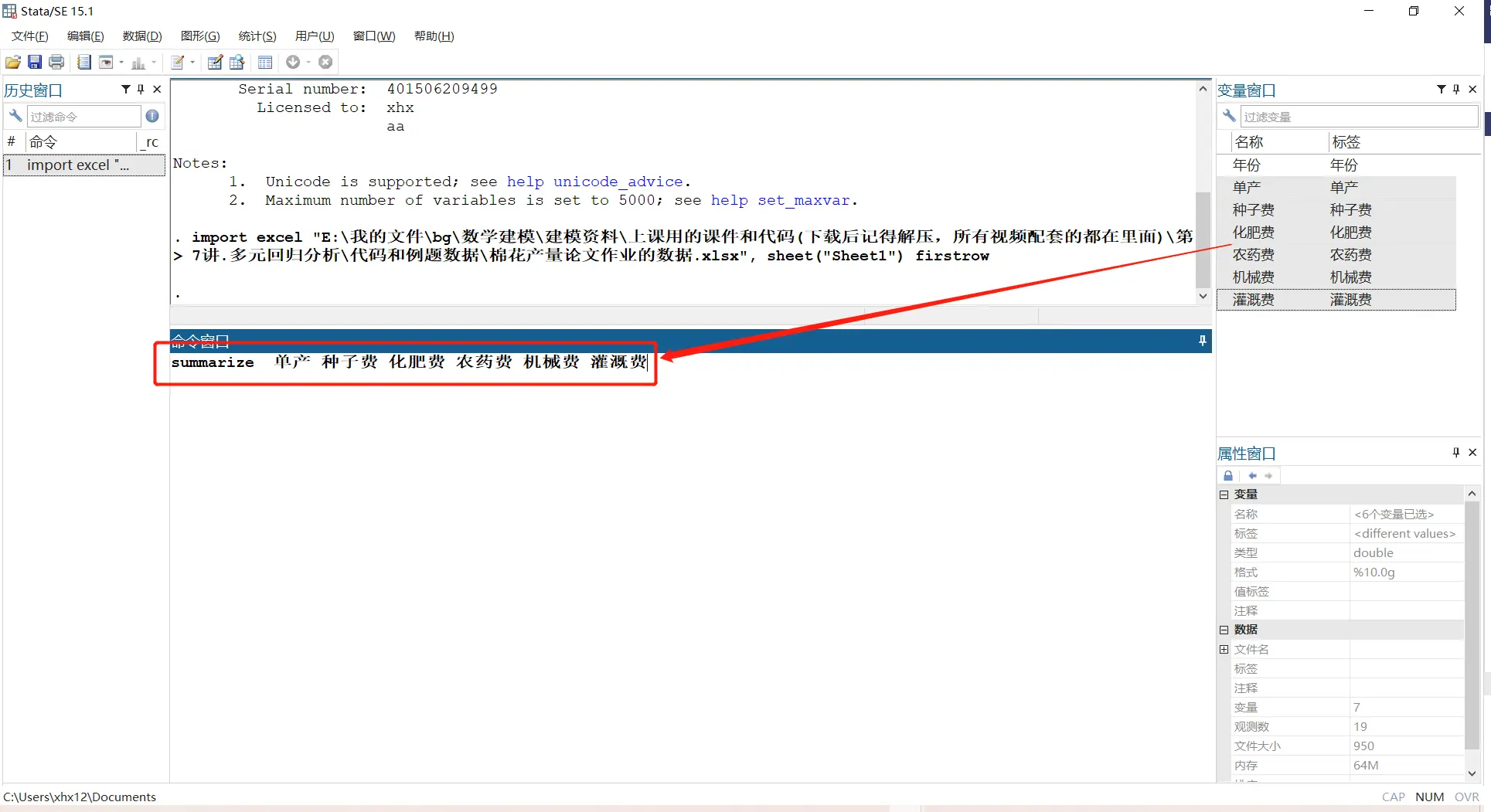Viewport: 1491px width, 812px height.
Task: Click the 过滤命令 filter input field
Action: pyautogui.click(x=84, y=117)
